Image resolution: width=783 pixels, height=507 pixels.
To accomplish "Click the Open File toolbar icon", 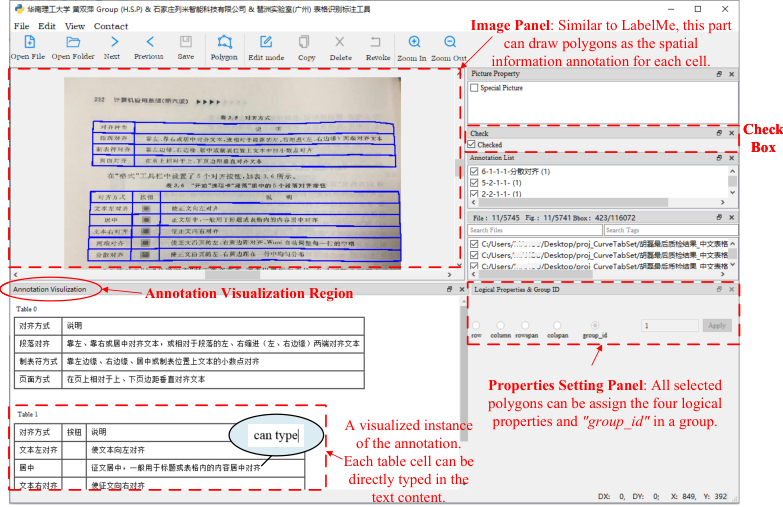I will (x=29, y=42).
